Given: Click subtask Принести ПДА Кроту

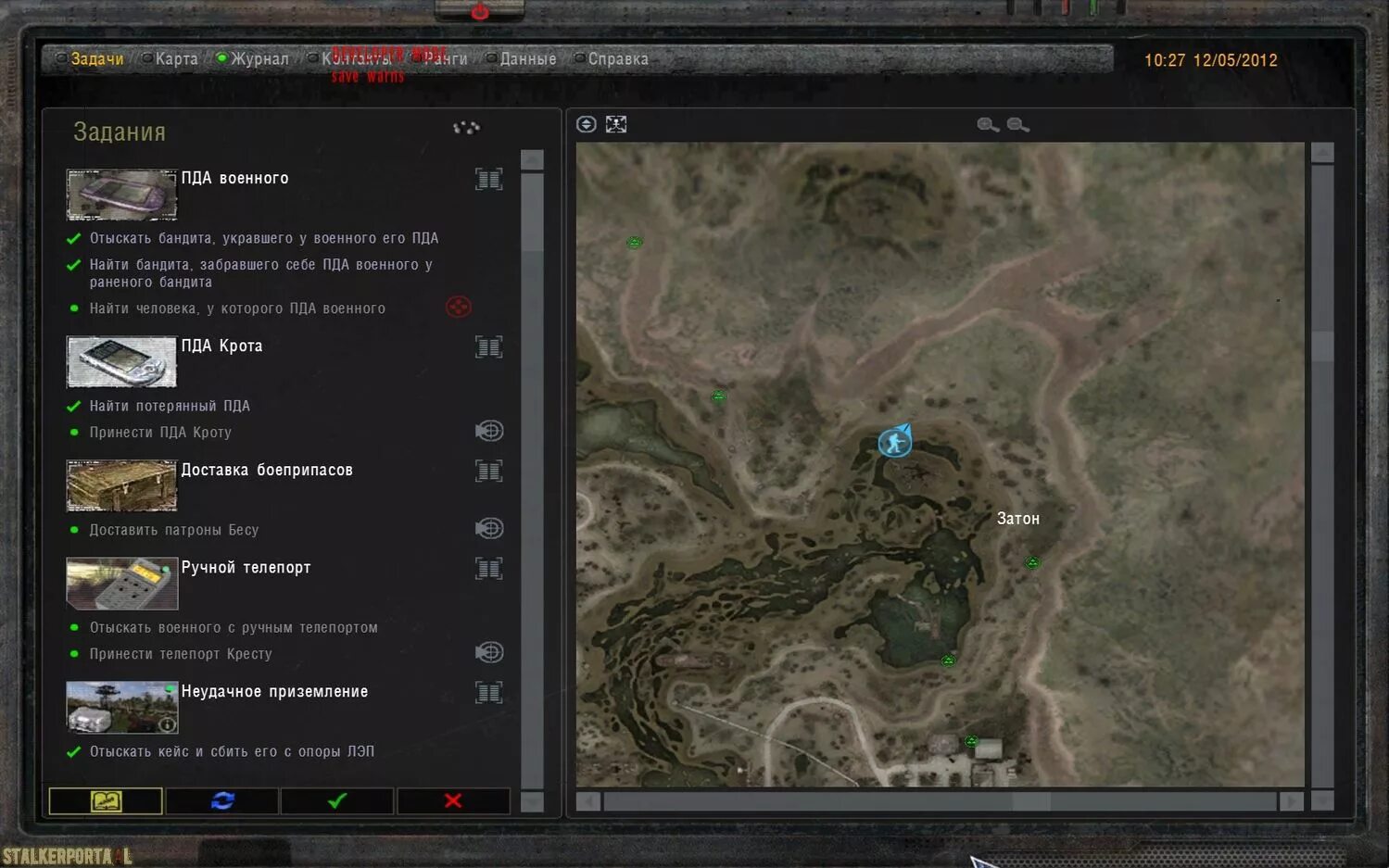Looking at the screenshot, I should click(x=160, y=433).
